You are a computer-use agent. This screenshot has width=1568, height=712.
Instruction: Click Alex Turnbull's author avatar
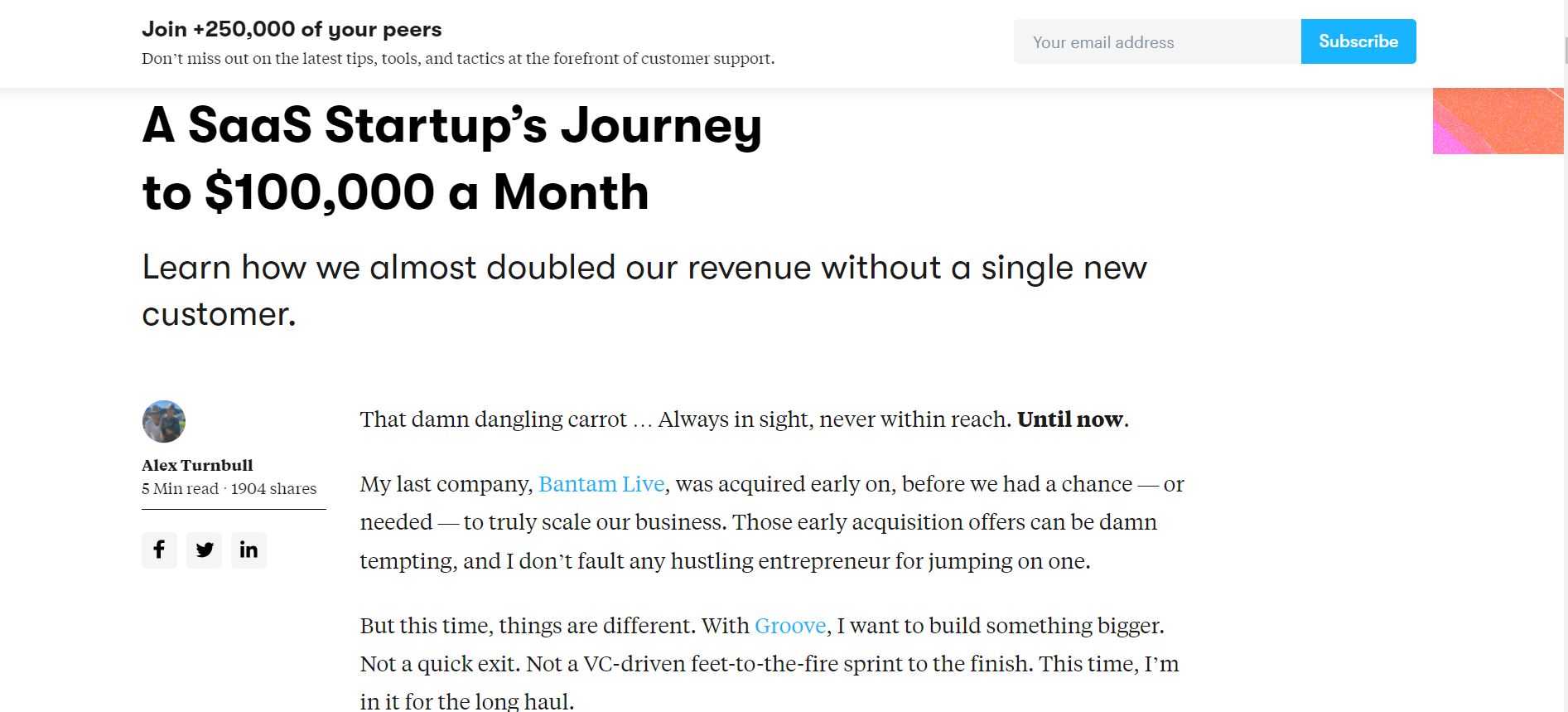164,422
